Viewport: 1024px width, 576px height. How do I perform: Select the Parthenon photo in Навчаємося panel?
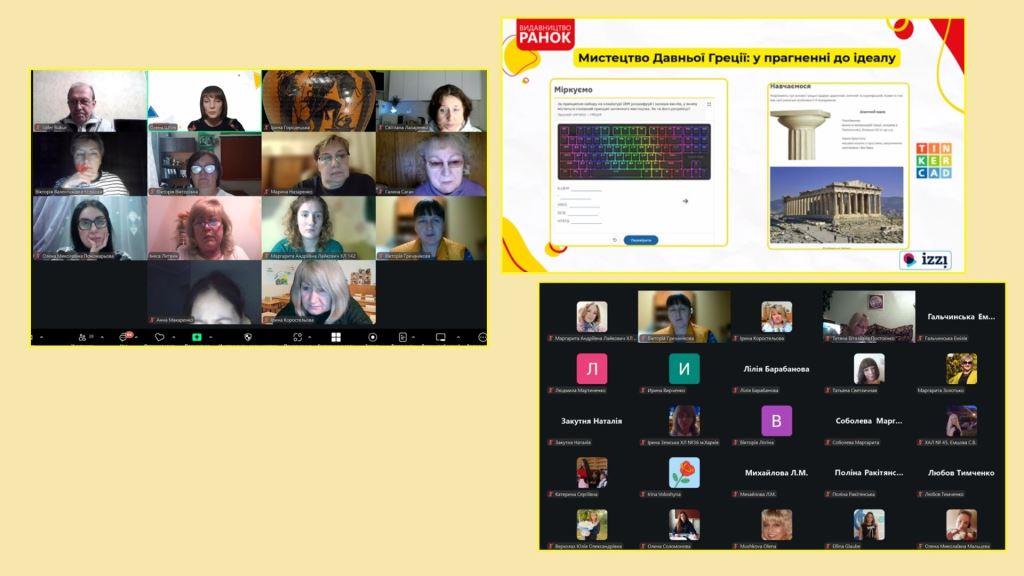coord(836,205)
